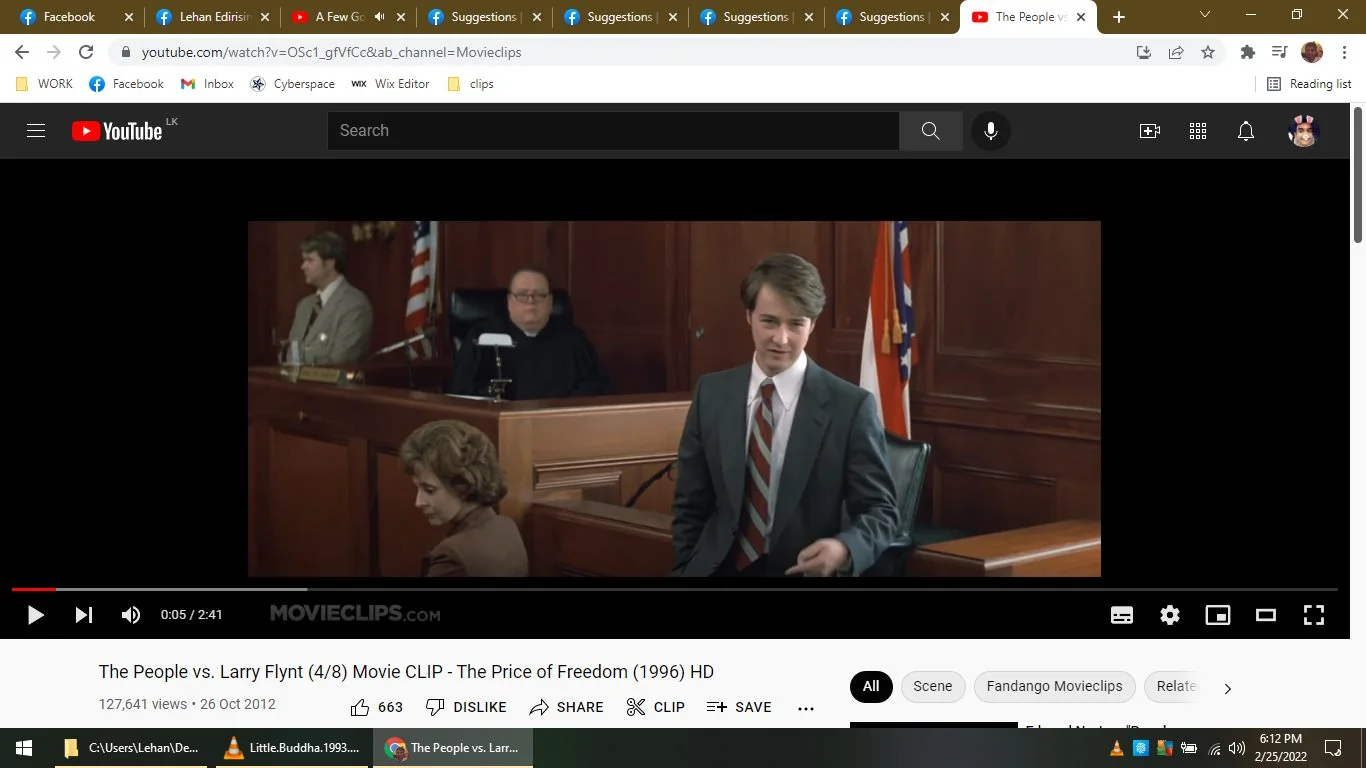Share the video using the SHARE button
The image size is (1366, 768).
coord(567,707)
